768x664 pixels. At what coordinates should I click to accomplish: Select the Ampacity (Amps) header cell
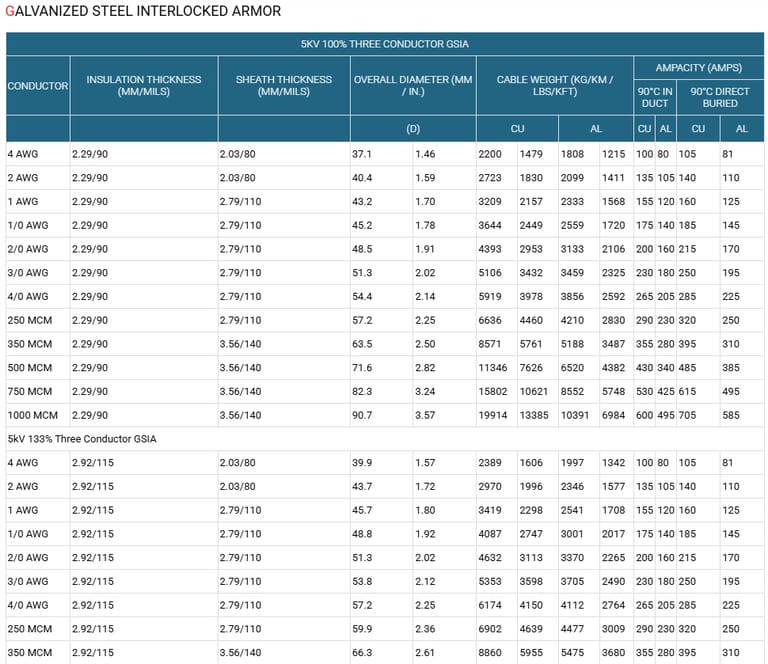(x=698, y=68)
